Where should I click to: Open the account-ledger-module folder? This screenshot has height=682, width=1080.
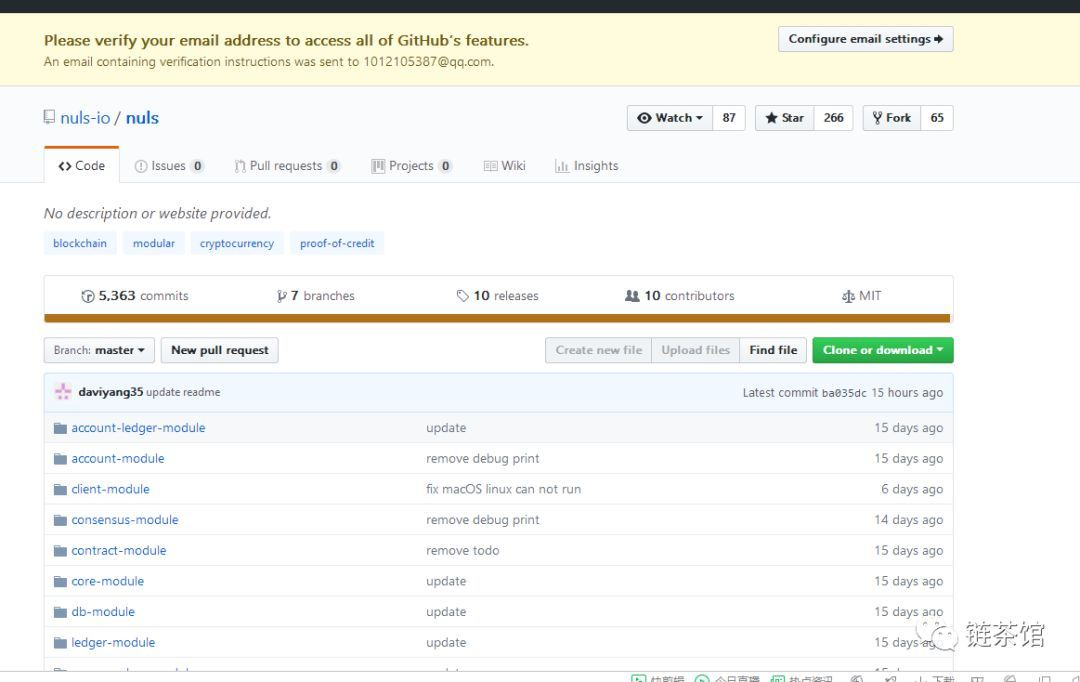click(138, 428)
